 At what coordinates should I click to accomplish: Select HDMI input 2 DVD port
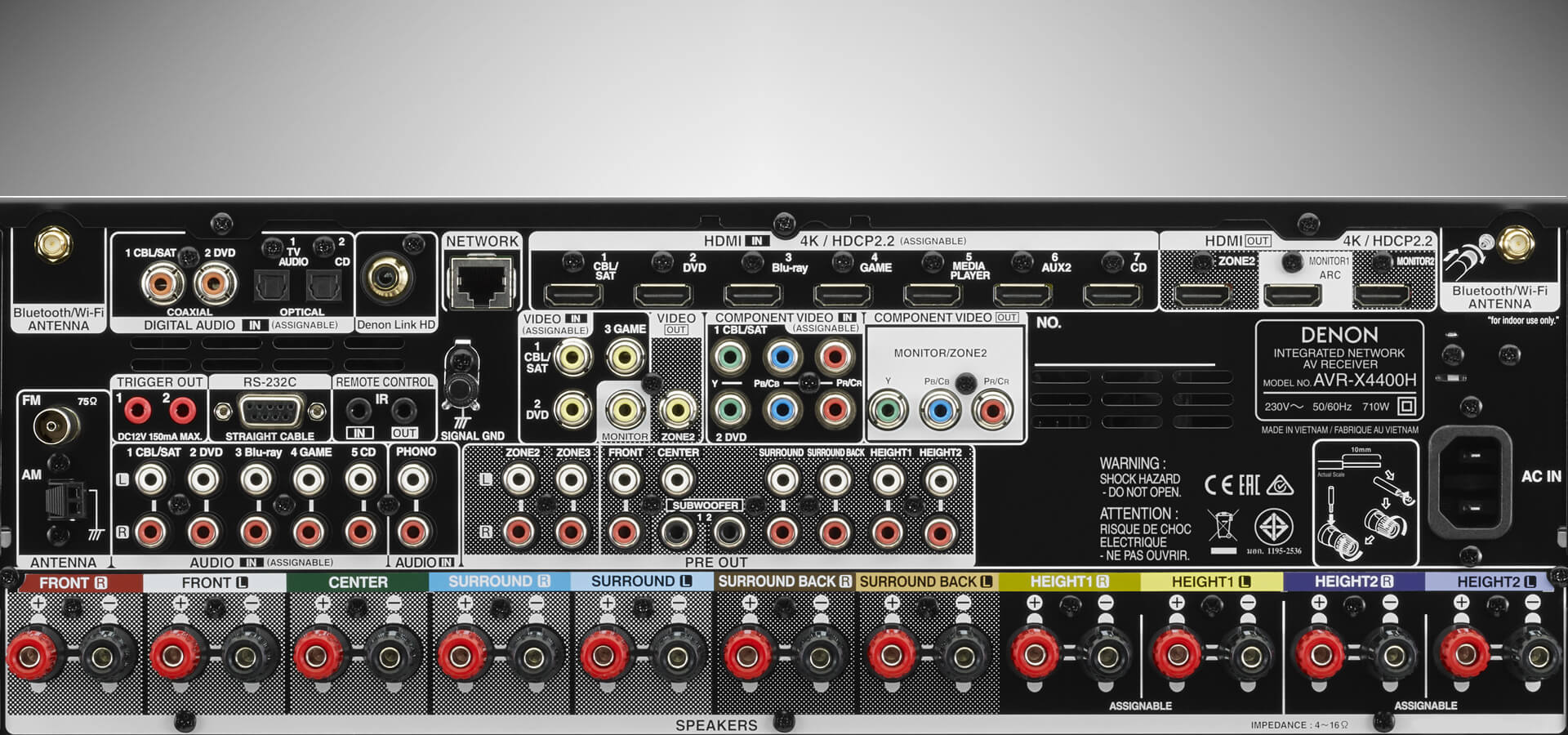663,295
